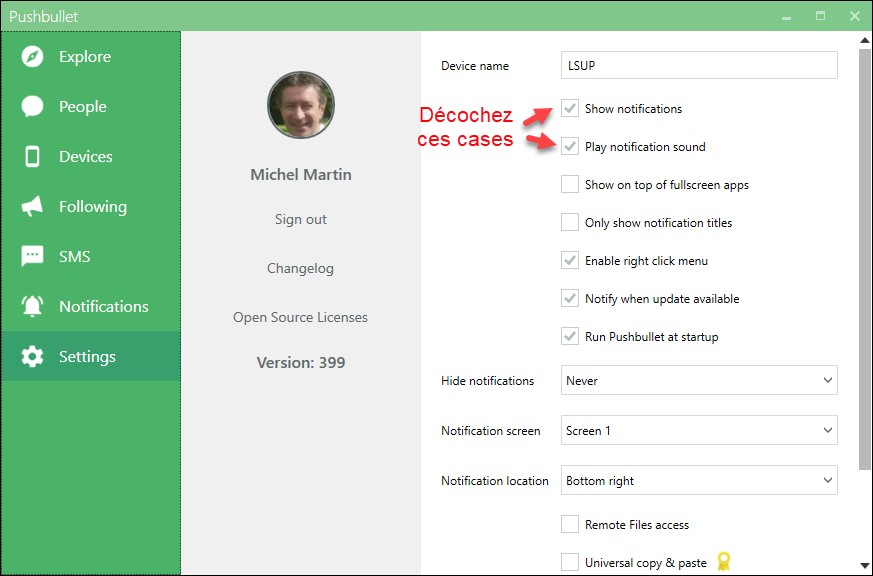
Task: Expand the Hide notifications dropdown
Action: pyautogui.click(x=699, y=381)
